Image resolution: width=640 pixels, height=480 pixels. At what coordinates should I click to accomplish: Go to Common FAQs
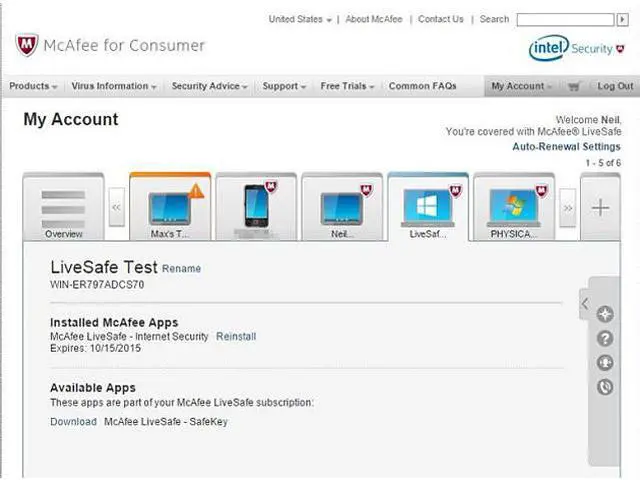click(x=422, y=86)
